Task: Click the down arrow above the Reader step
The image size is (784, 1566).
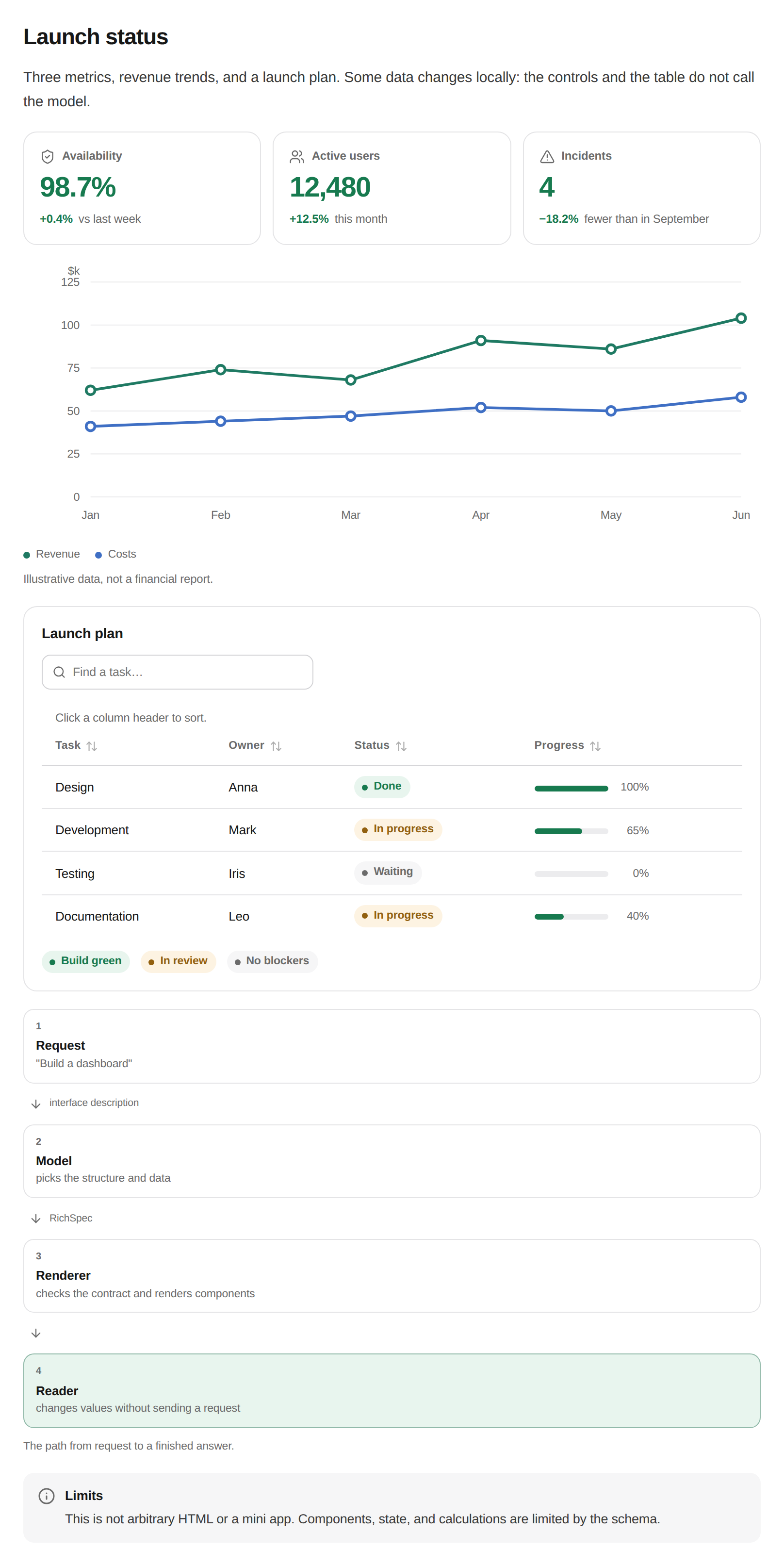Action: coord(36,1333)
